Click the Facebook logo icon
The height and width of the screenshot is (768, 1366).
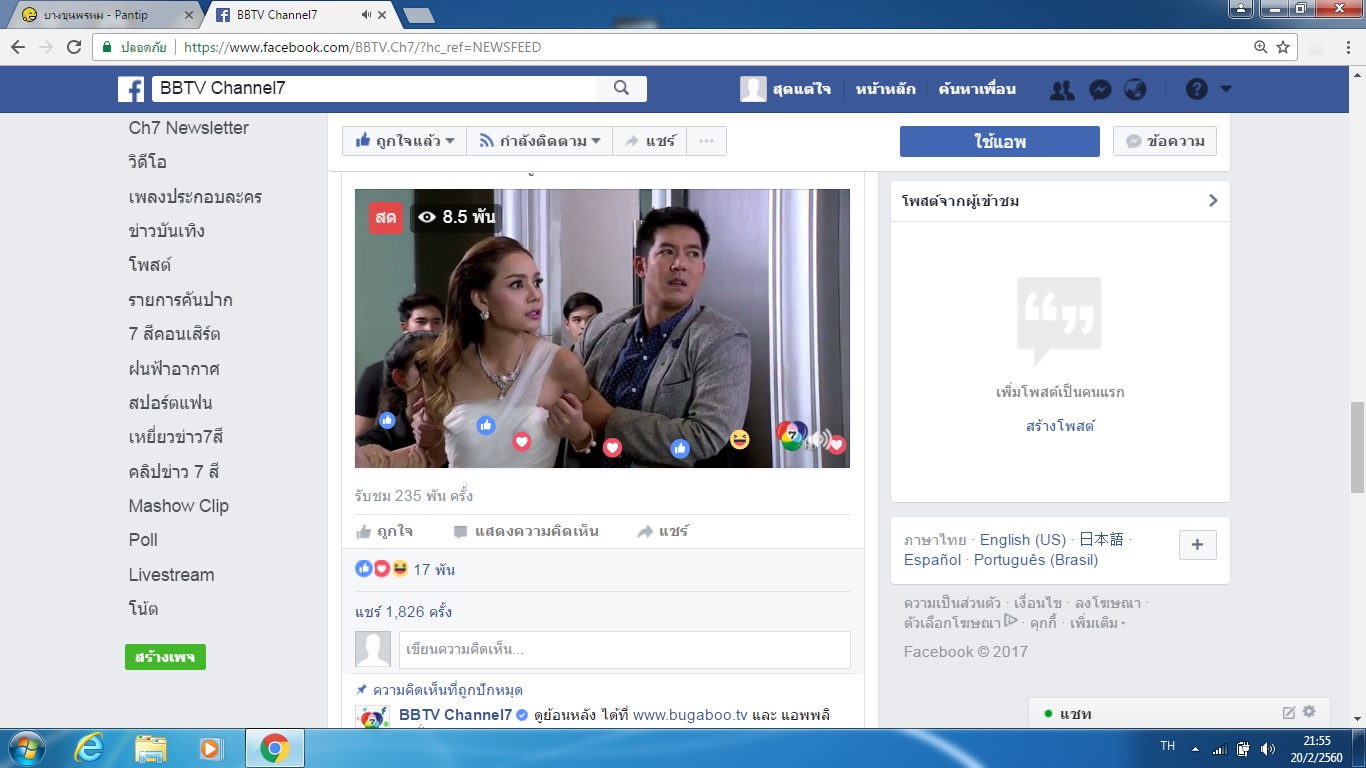coord(131,89)
